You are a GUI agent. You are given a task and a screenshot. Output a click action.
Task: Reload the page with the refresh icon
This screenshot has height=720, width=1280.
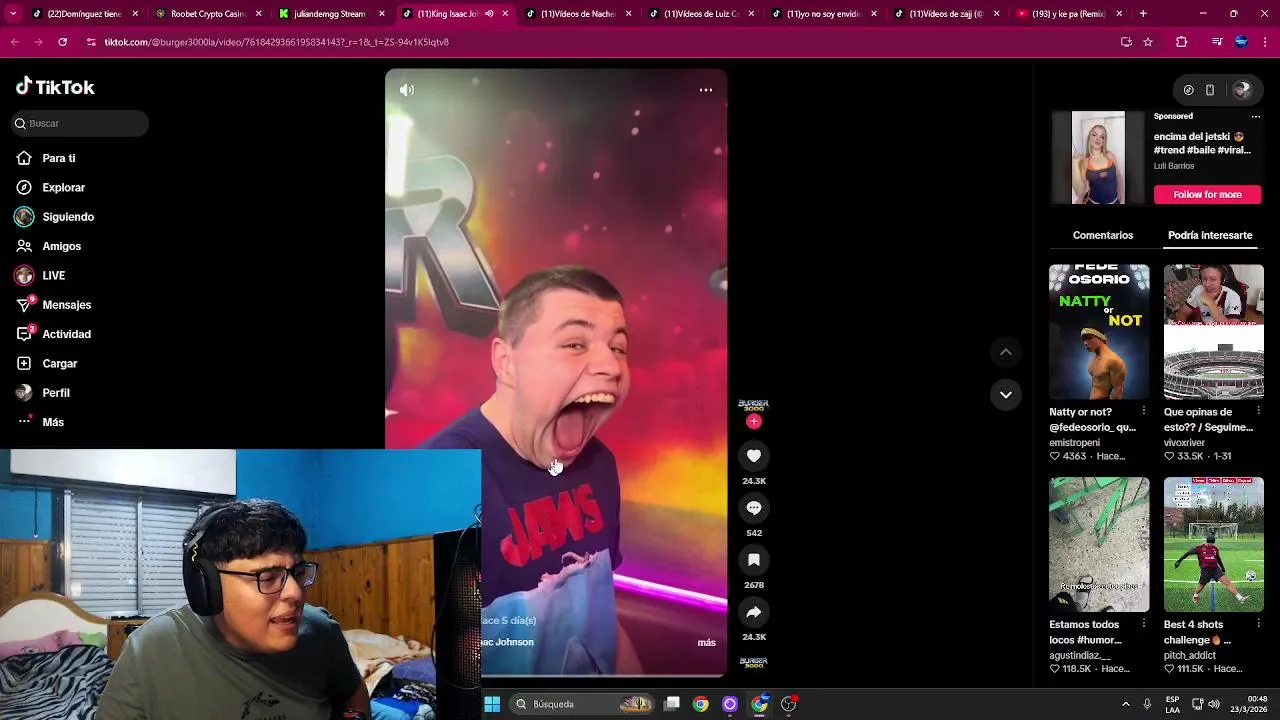click(62, 42)
